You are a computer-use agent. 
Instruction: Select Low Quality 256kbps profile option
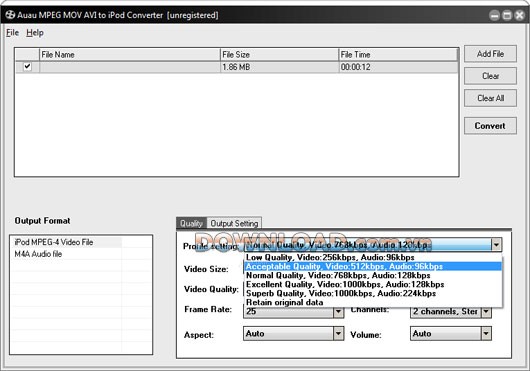pos(373,257)
